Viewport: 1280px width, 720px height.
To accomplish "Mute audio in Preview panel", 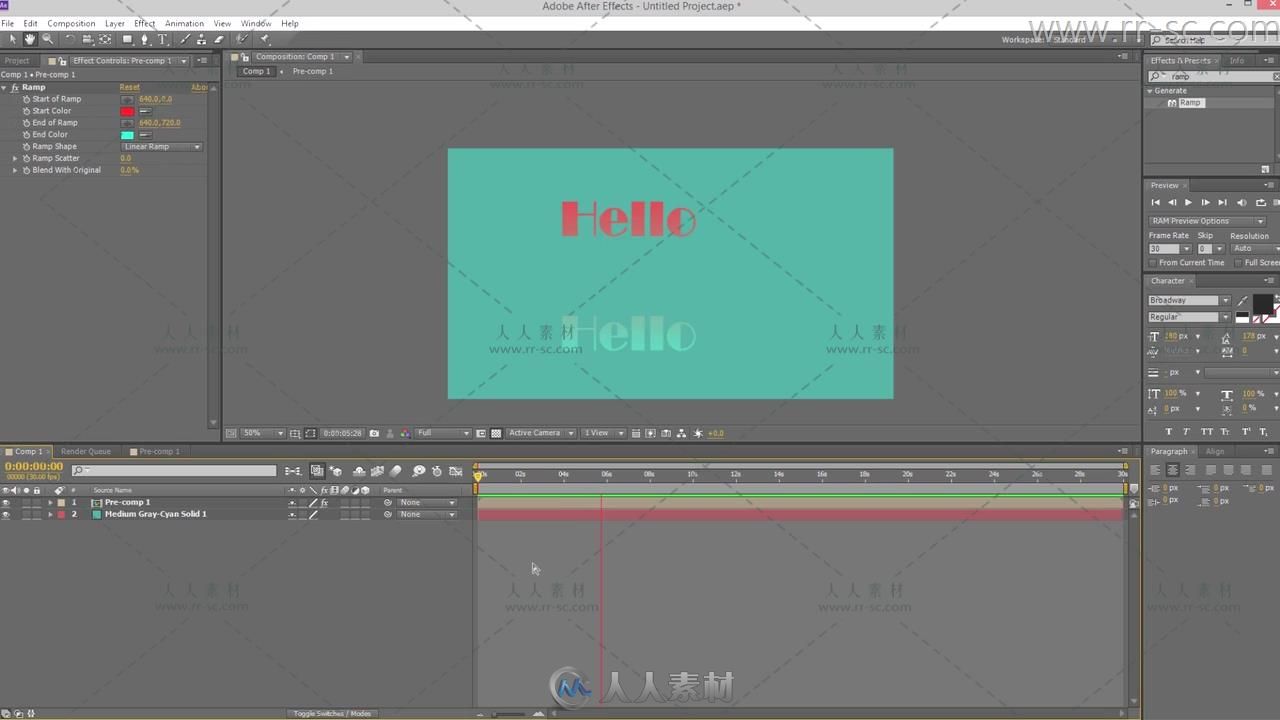I will (1242, 202).
